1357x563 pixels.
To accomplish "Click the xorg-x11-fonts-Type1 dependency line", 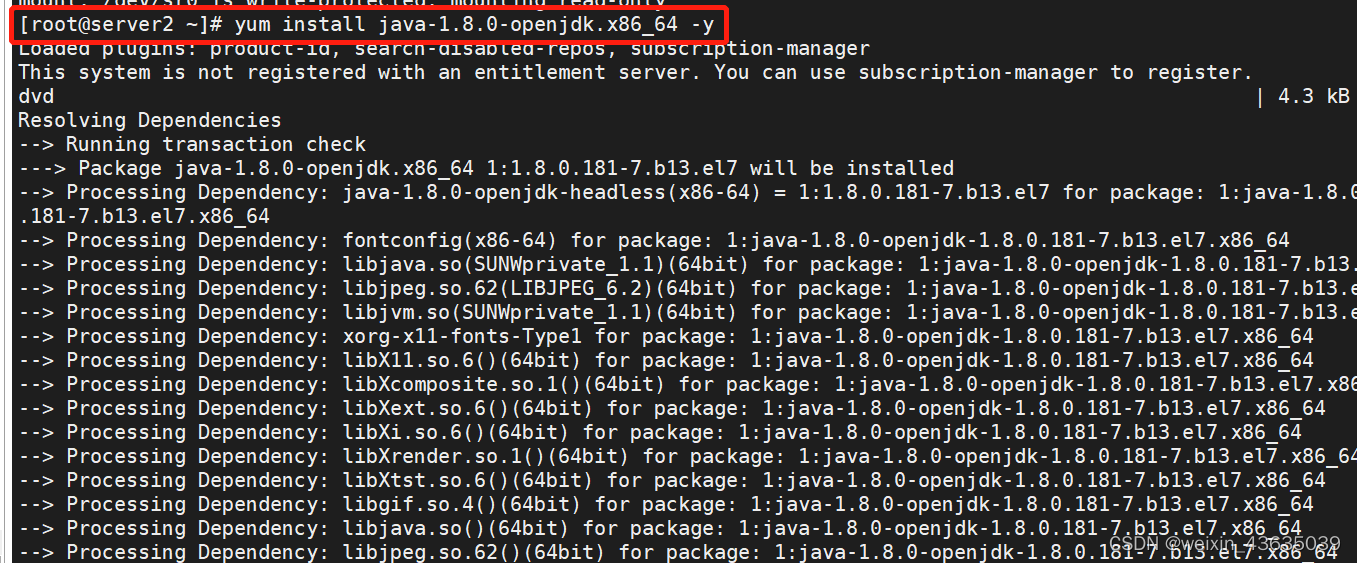I will click(x=666, y=337).
